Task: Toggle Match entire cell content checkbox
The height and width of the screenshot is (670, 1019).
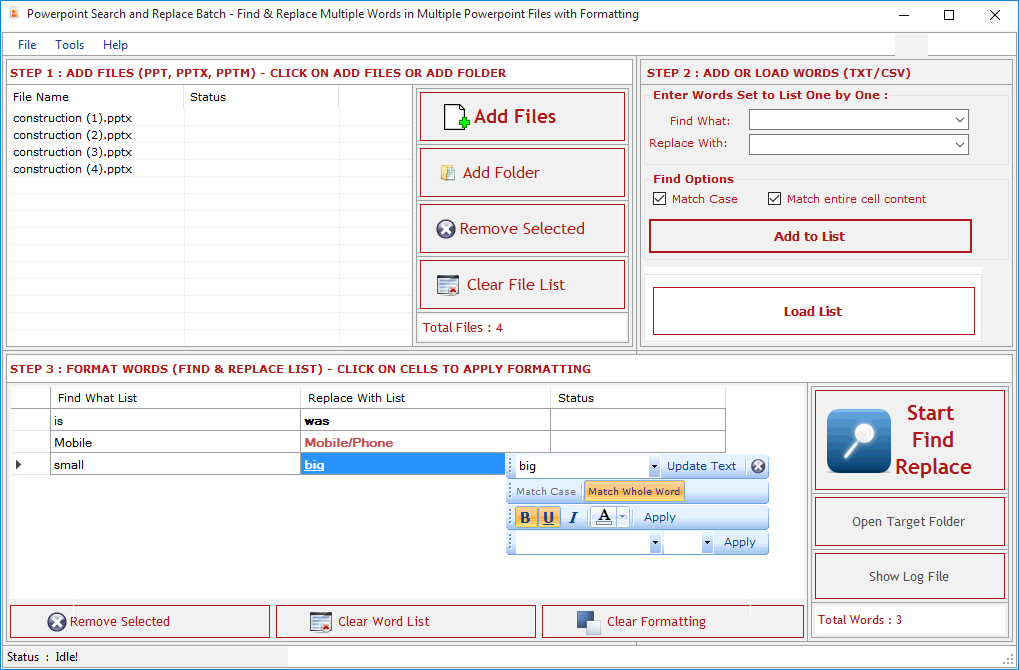Action: click(774, 199)
